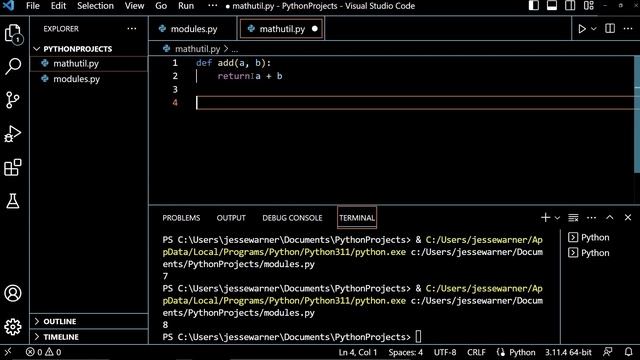Open the View menu
This screenshot has height=360, width=640.
pos(134,6)
